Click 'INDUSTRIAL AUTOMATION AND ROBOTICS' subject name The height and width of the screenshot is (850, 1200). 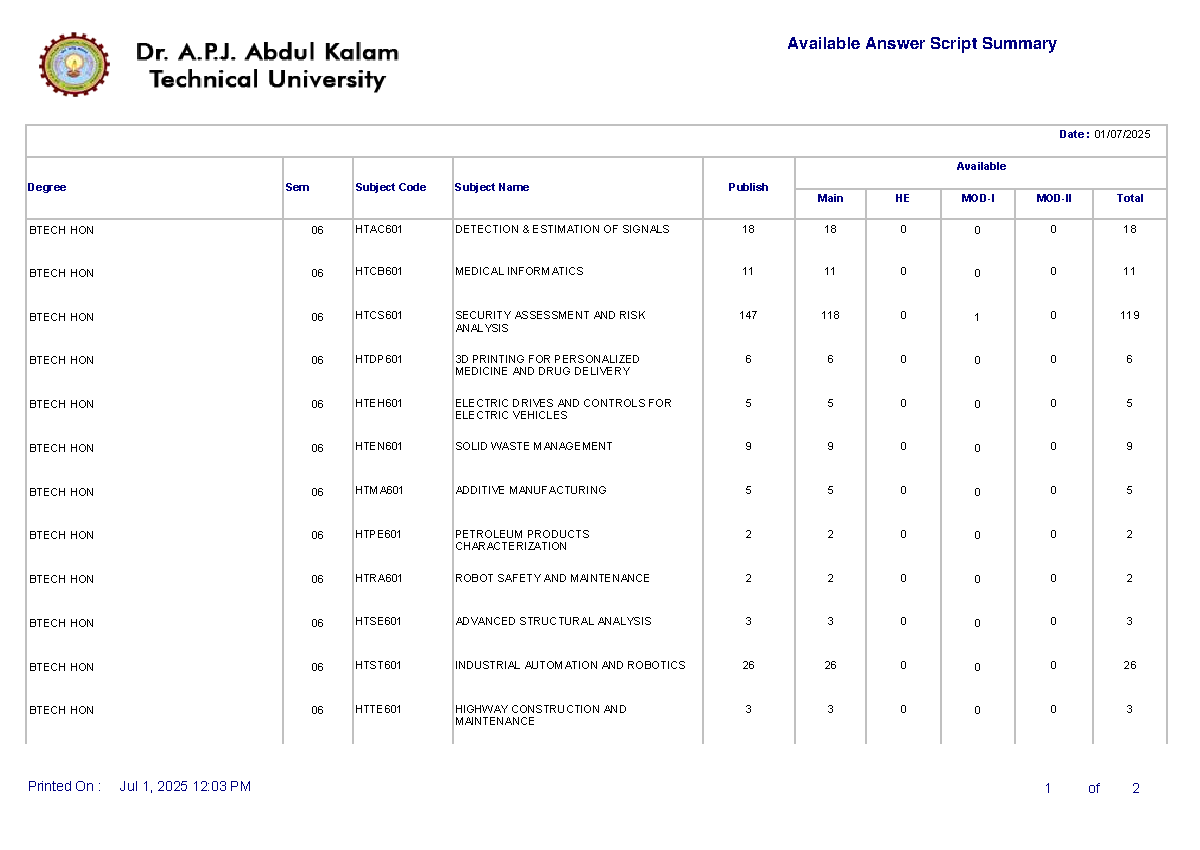coord(570,665)
